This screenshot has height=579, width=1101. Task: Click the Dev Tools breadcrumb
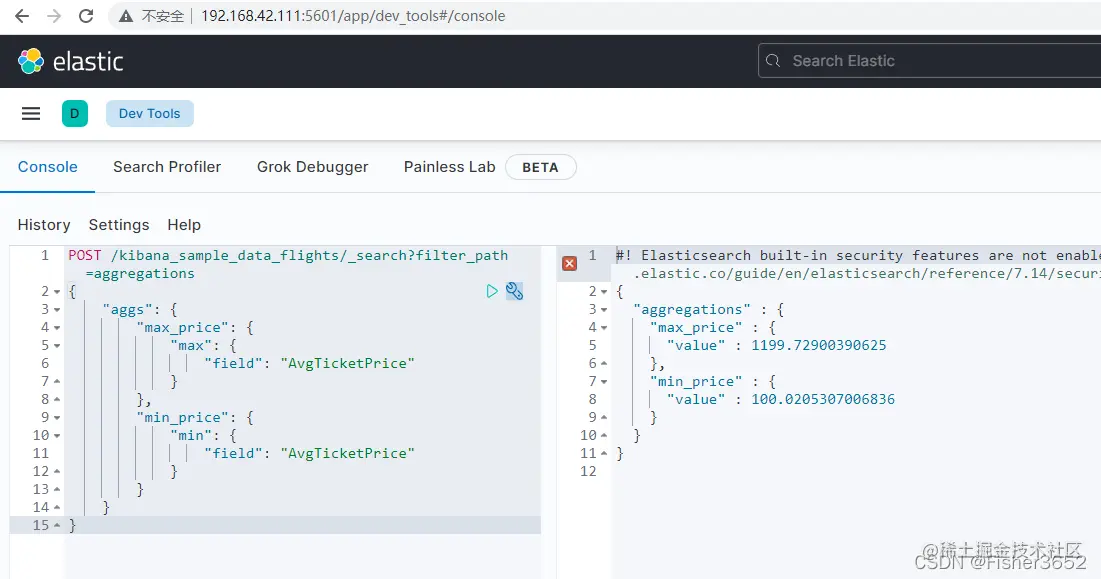tap(150, 114)
